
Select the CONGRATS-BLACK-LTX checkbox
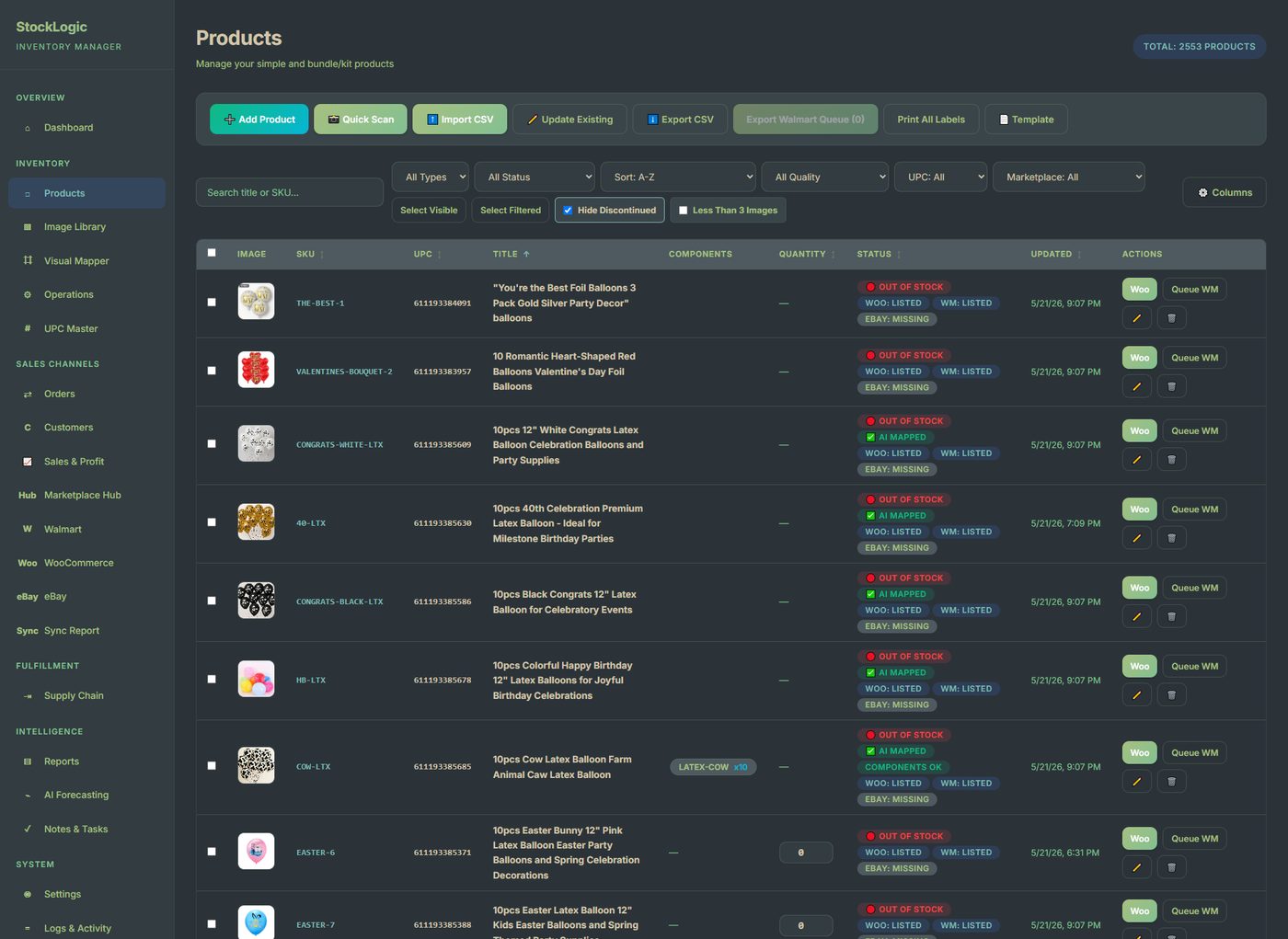(212, 601)
